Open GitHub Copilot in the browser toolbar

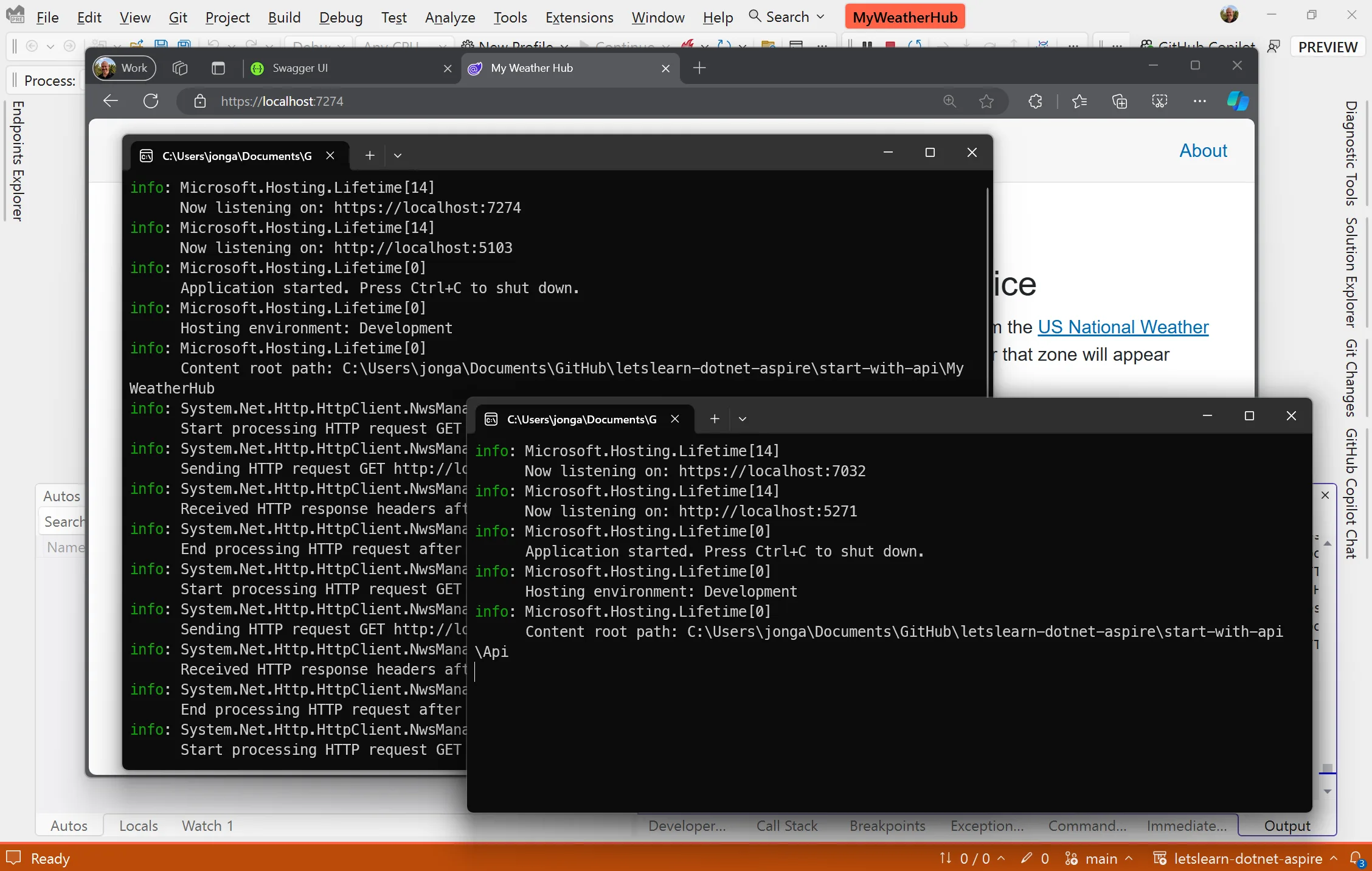(x=1238, y=101)
